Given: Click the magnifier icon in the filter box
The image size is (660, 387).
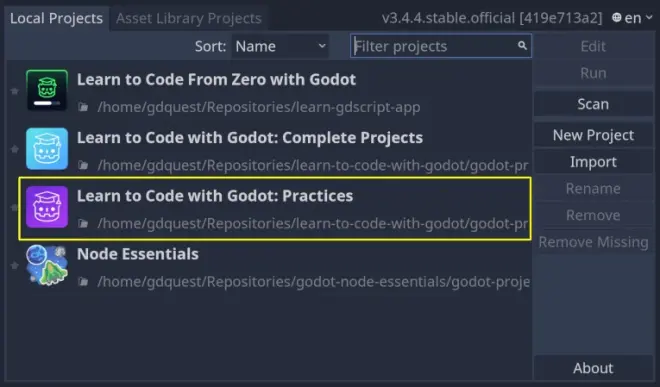Looking at the screenshot, I should (522, 45).
